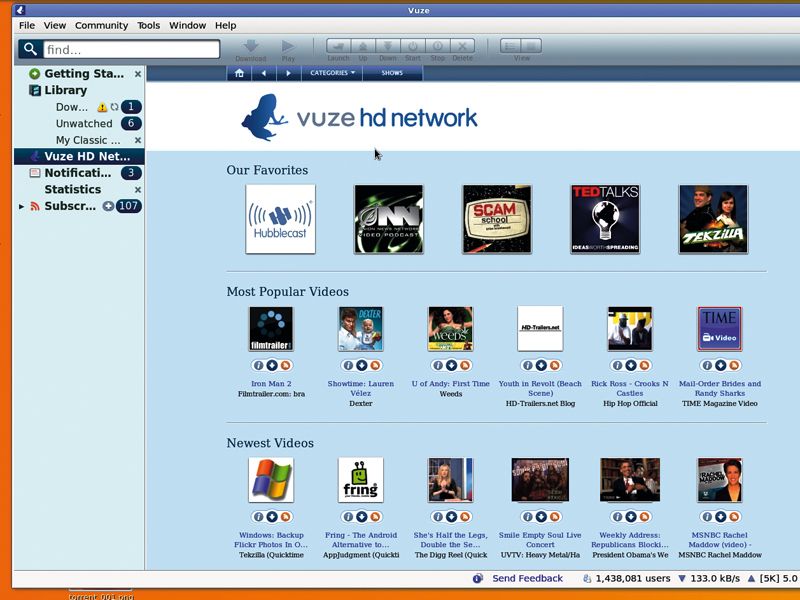
Task: Click Send Feedback in status bar
Action: 527,579
